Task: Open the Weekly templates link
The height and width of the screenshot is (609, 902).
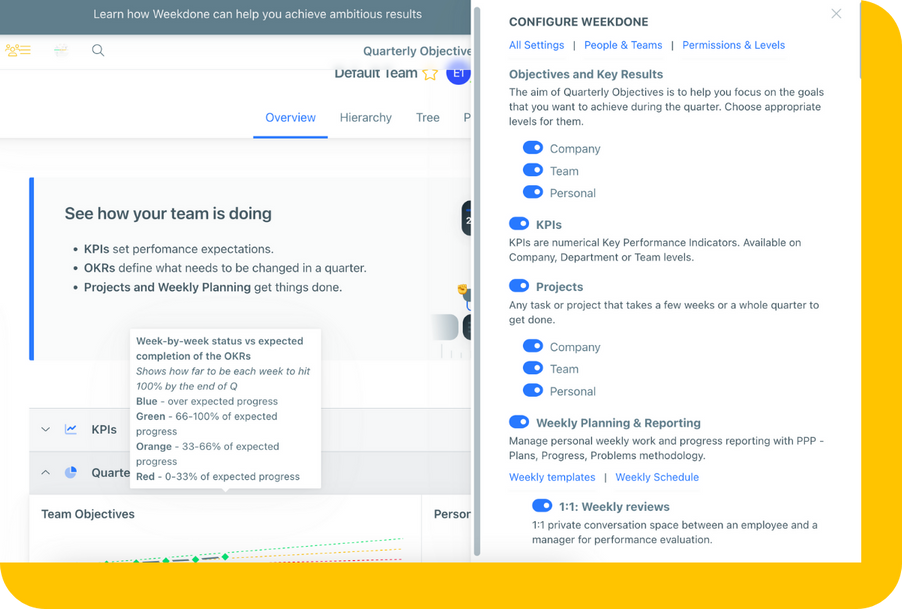Action: tap(552, 477)
